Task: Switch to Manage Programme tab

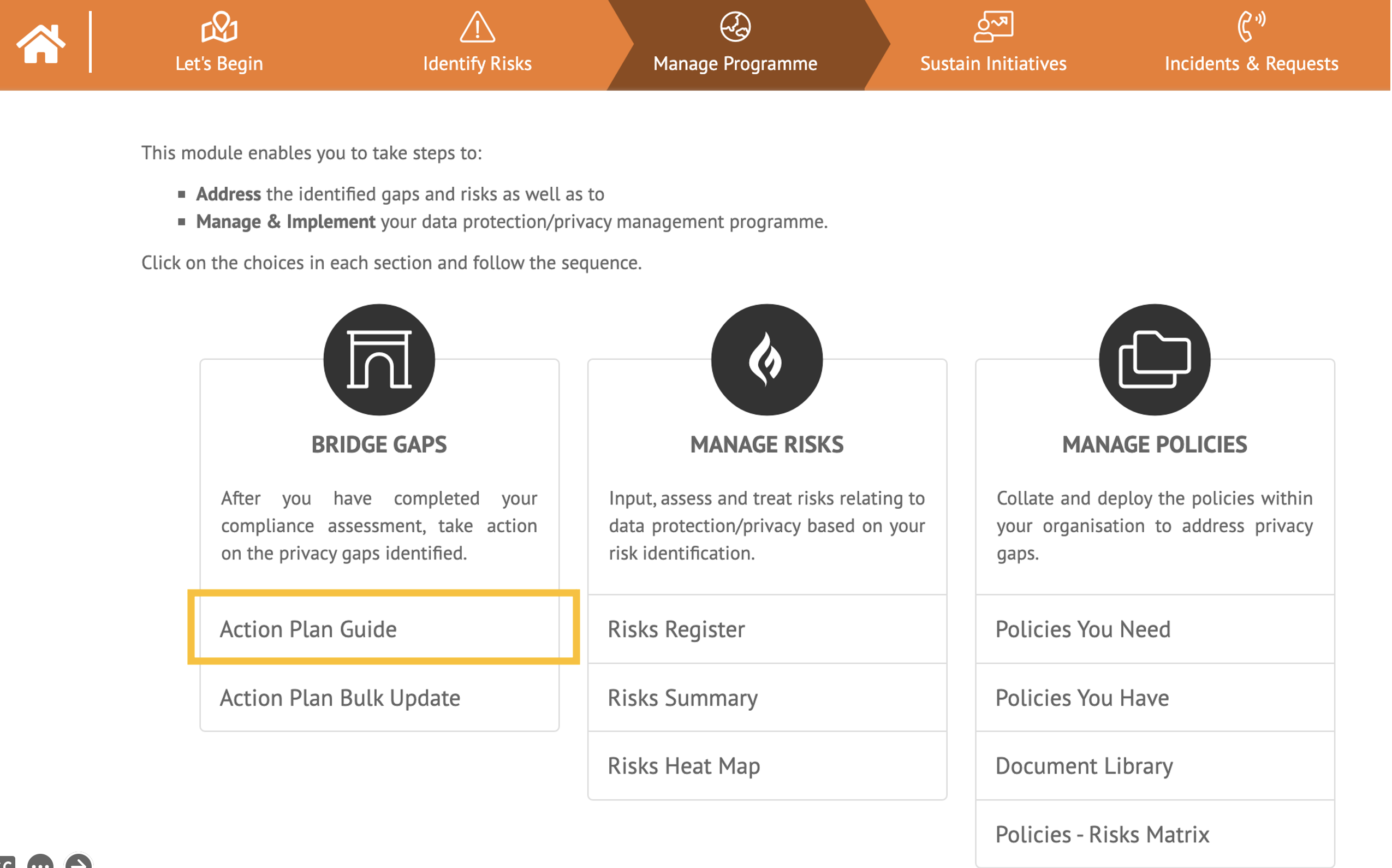Action: (735, 63)
